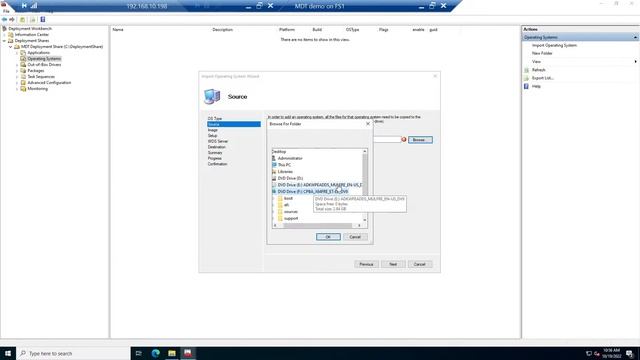This screenshot has width=640, height=360.
Task: Close the Browse For Folder dialog
Action: coord(368,124)
